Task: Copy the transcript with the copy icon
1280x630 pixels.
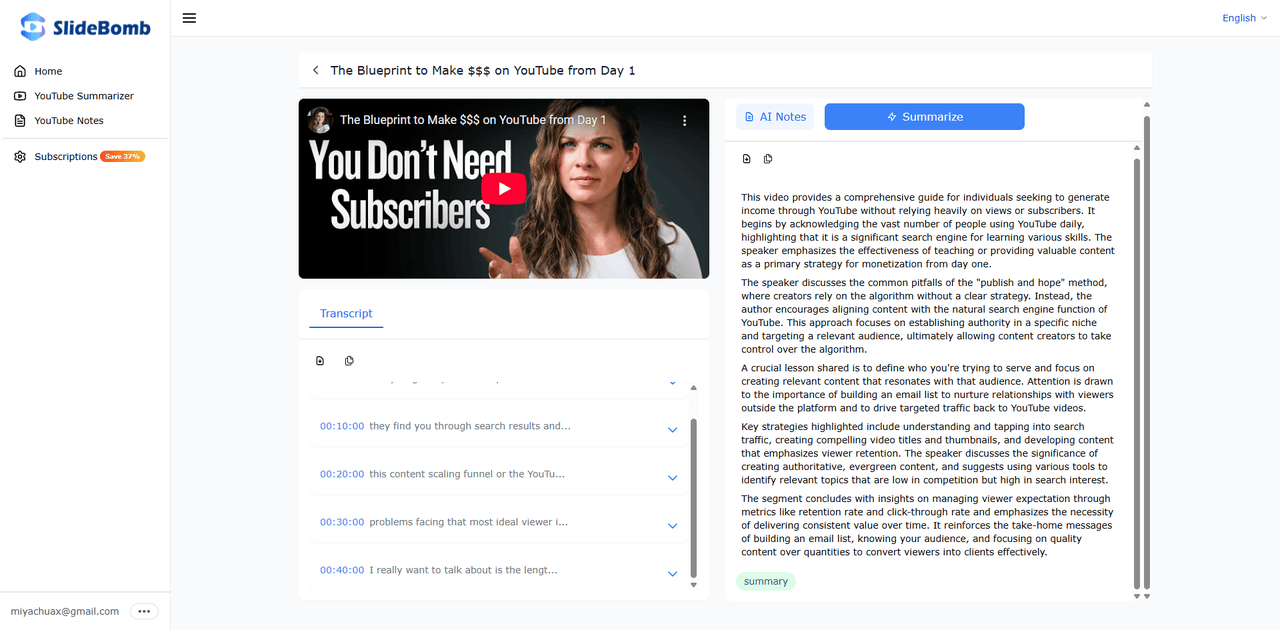Action: tap(349, 360)
